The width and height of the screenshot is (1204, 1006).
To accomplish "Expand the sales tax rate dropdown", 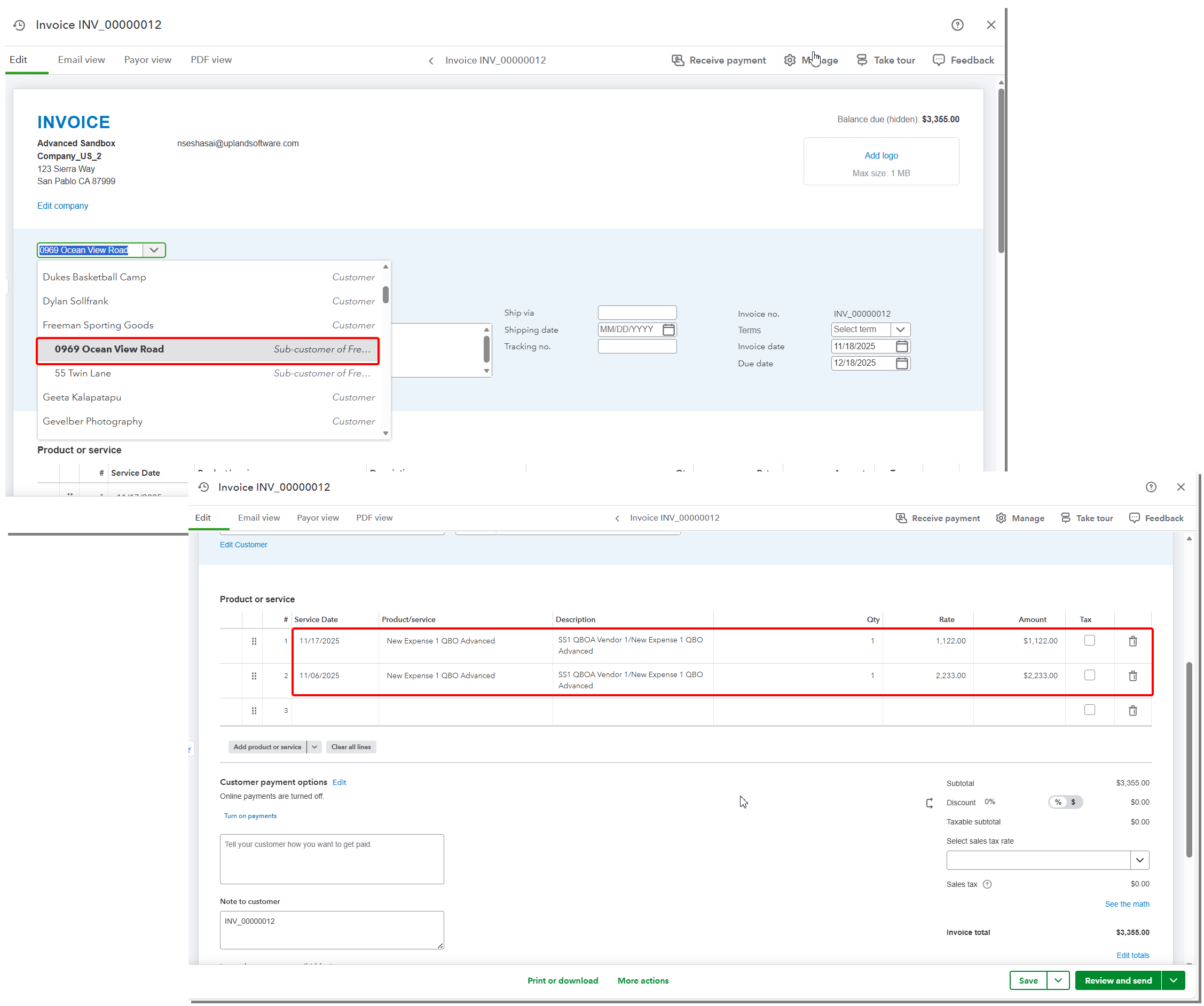I will (x=1139, y=860).
